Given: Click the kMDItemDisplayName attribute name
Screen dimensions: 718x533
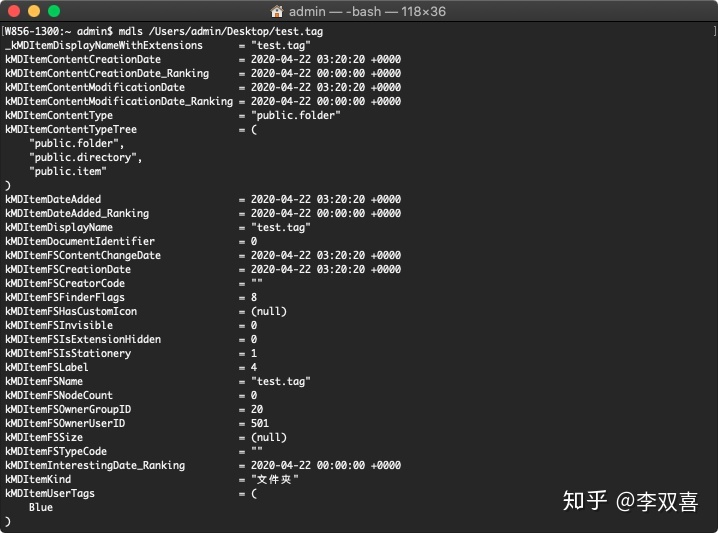Looking at the screenshot, I should (59, 228).
